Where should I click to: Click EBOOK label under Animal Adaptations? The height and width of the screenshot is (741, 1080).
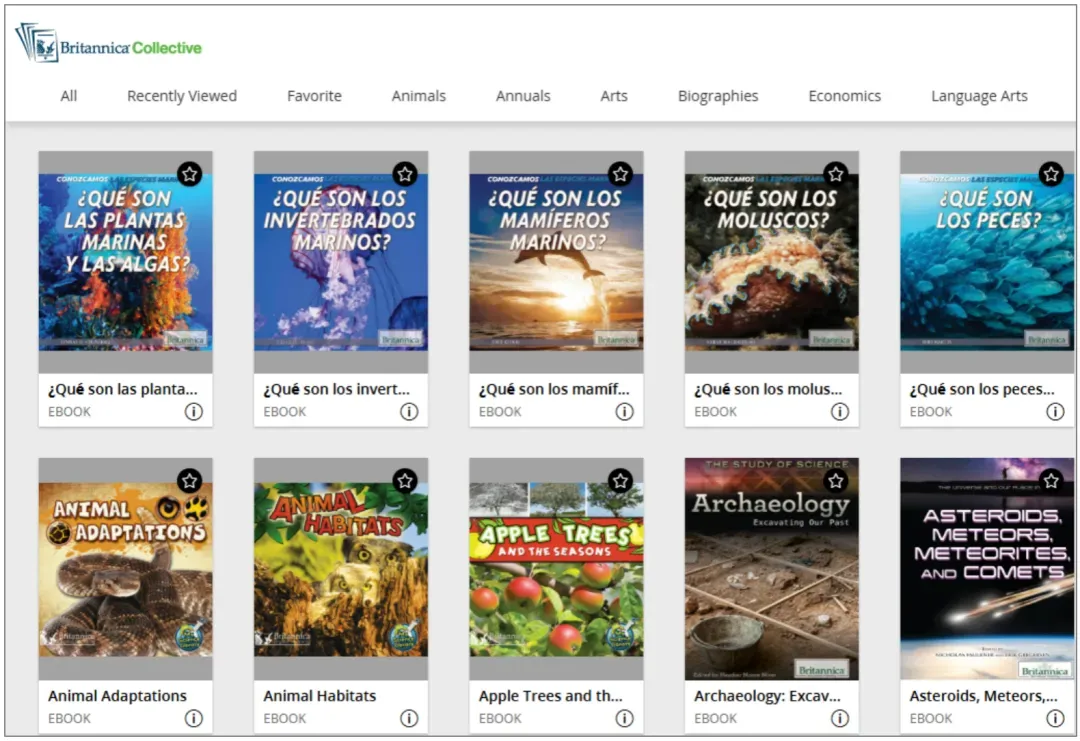(x=70, y=718)
